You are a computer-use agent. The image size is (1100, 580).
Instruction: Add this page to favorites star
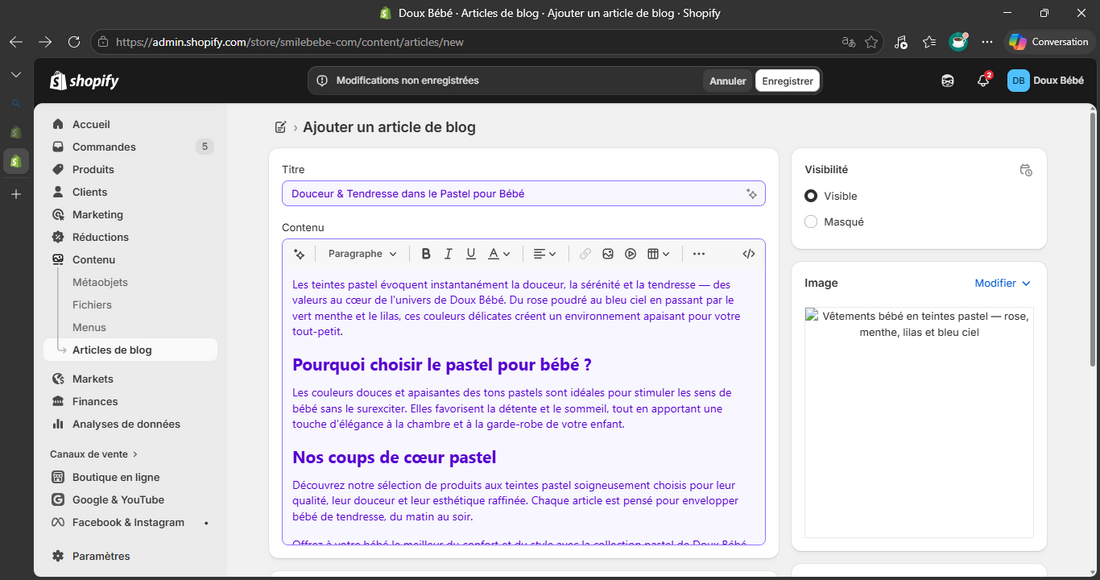pyautogui.click(x=871, y=42)
